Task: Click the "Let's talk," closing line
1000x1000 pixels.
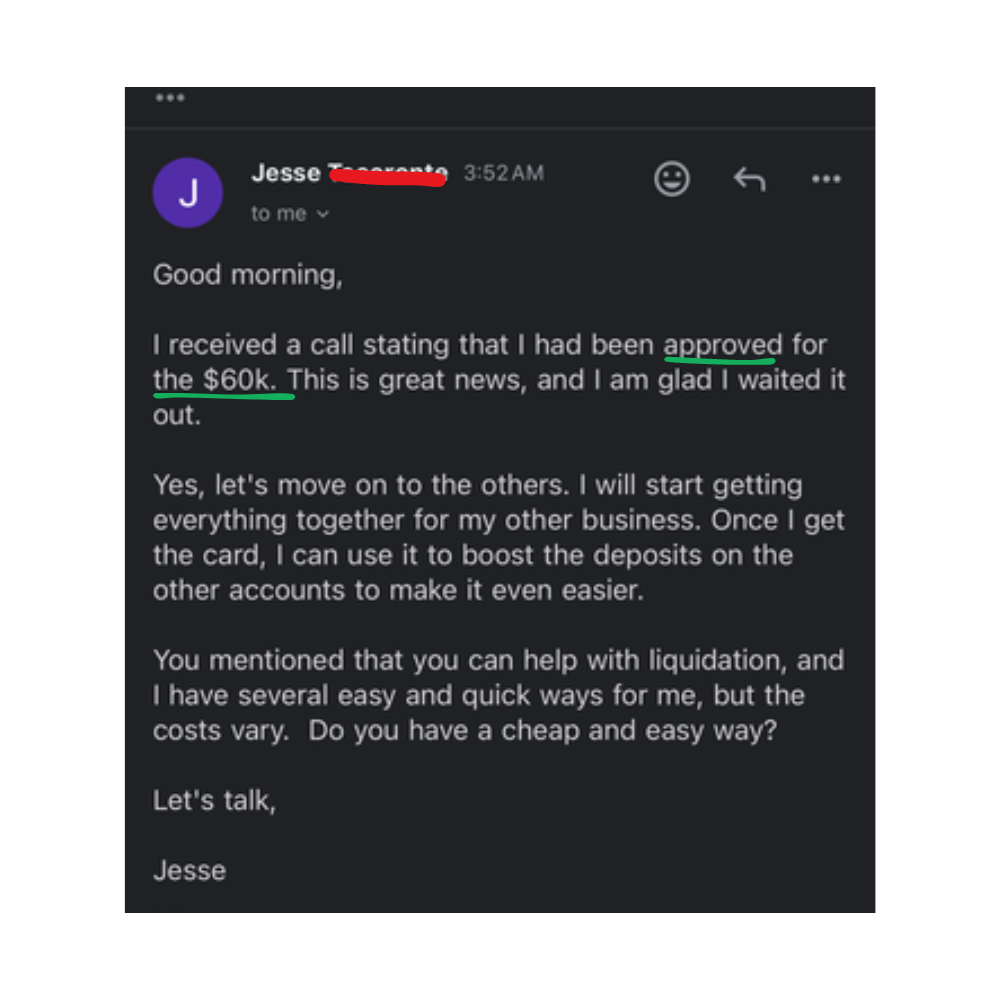Action: pos(213,801)
